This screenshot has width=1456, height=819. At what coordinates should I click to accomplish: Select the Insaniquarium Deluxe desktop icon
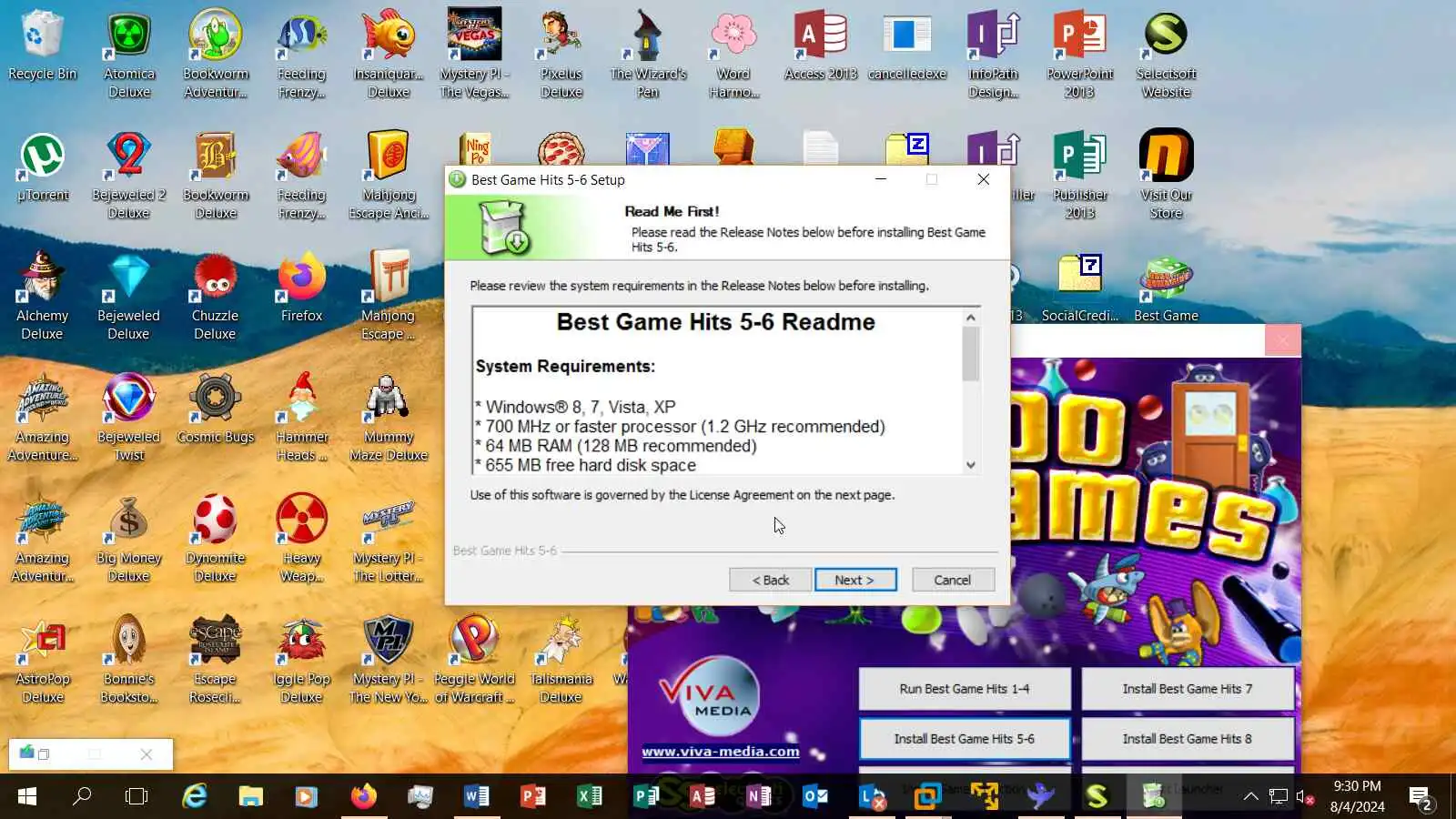(x=389, y=55)
